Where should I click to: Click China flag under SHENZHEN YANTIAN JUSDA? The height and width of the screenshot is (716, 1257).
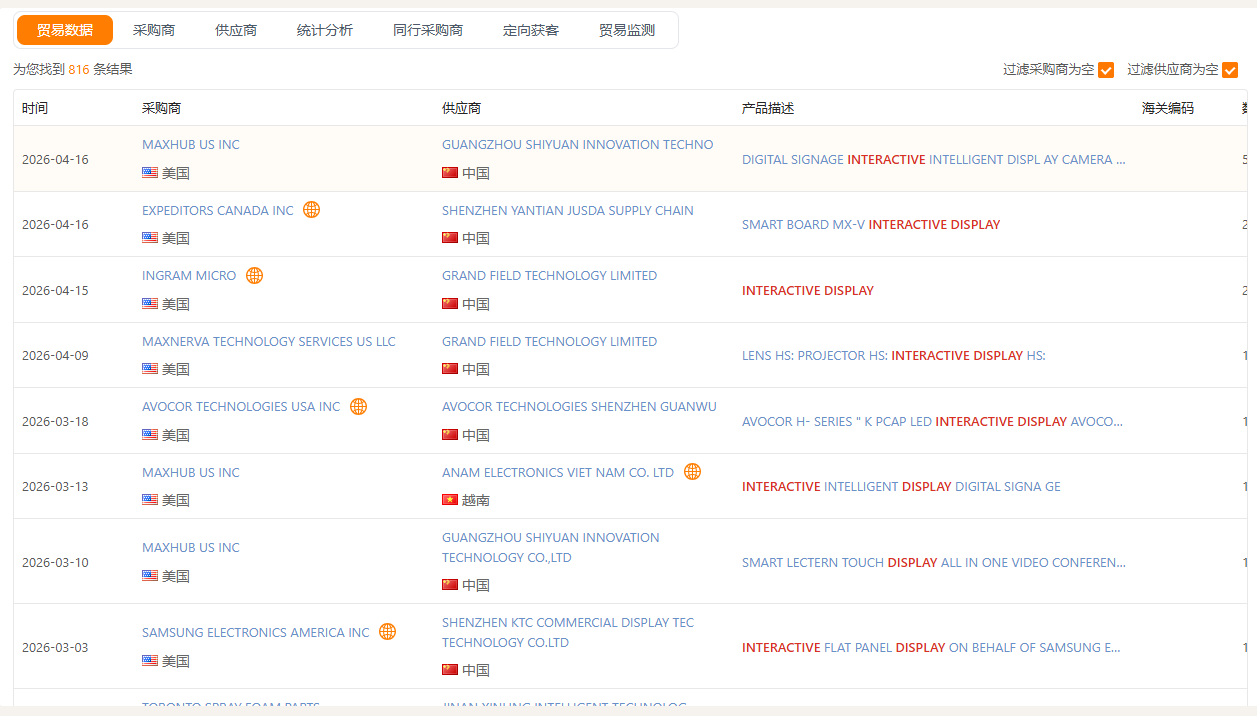(x=450, y=238)
